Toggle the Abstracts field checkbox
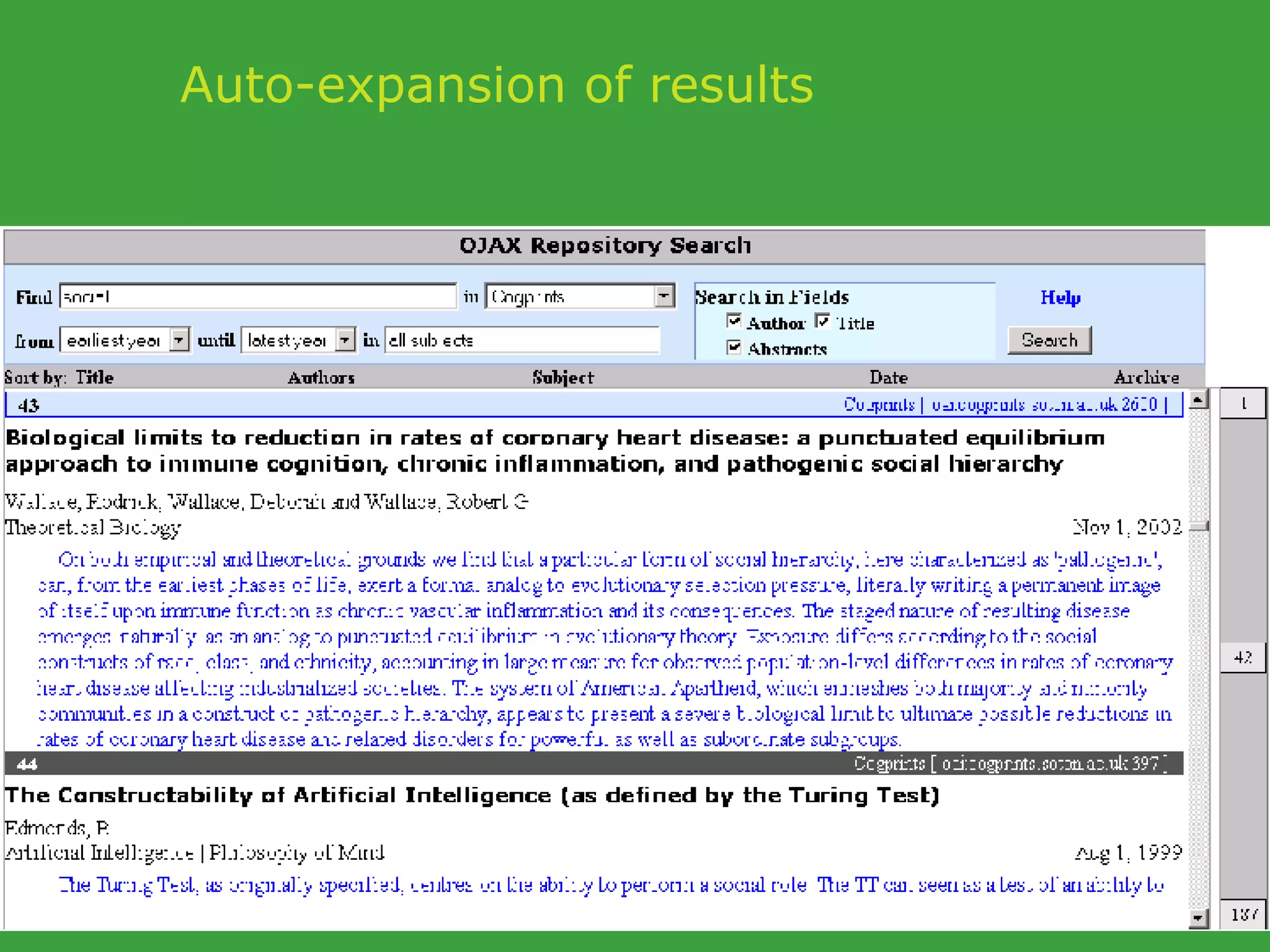This screenshot has height=952, width=1270. click(x=734, y=347)
